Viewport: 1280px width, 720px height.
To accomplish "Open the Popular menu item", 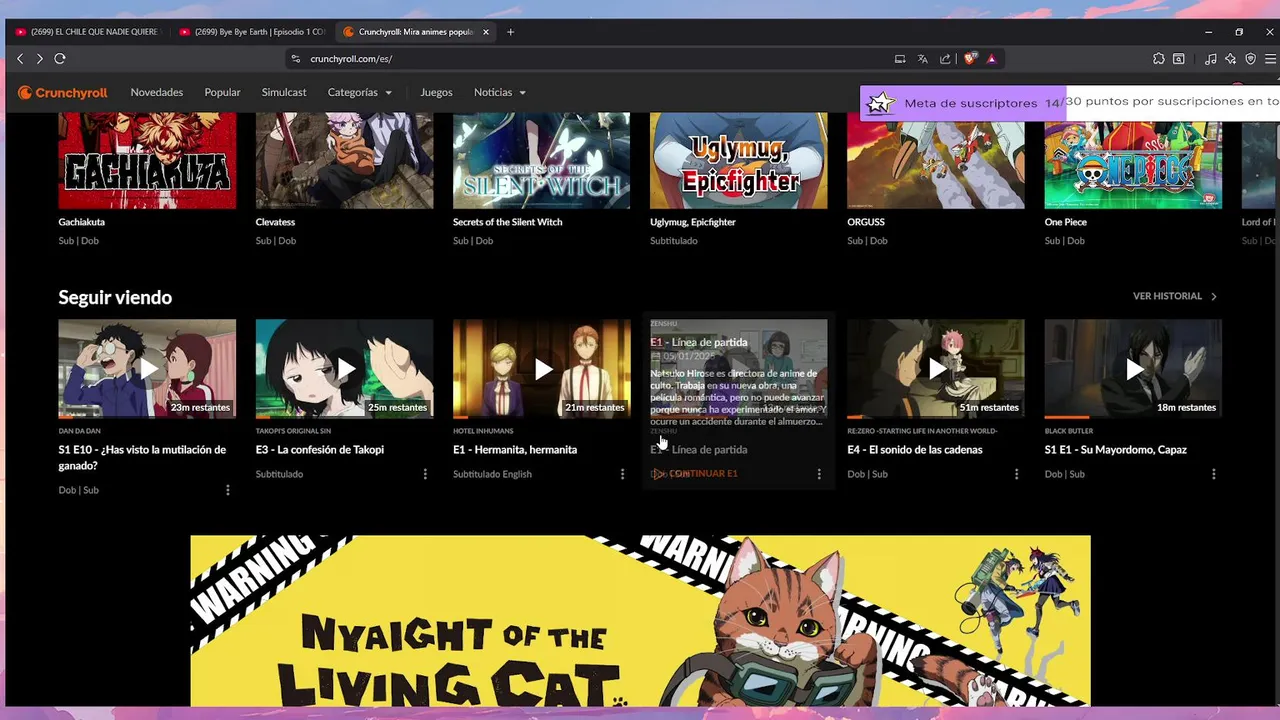I will pyautogui.click(x=222, y=92).
